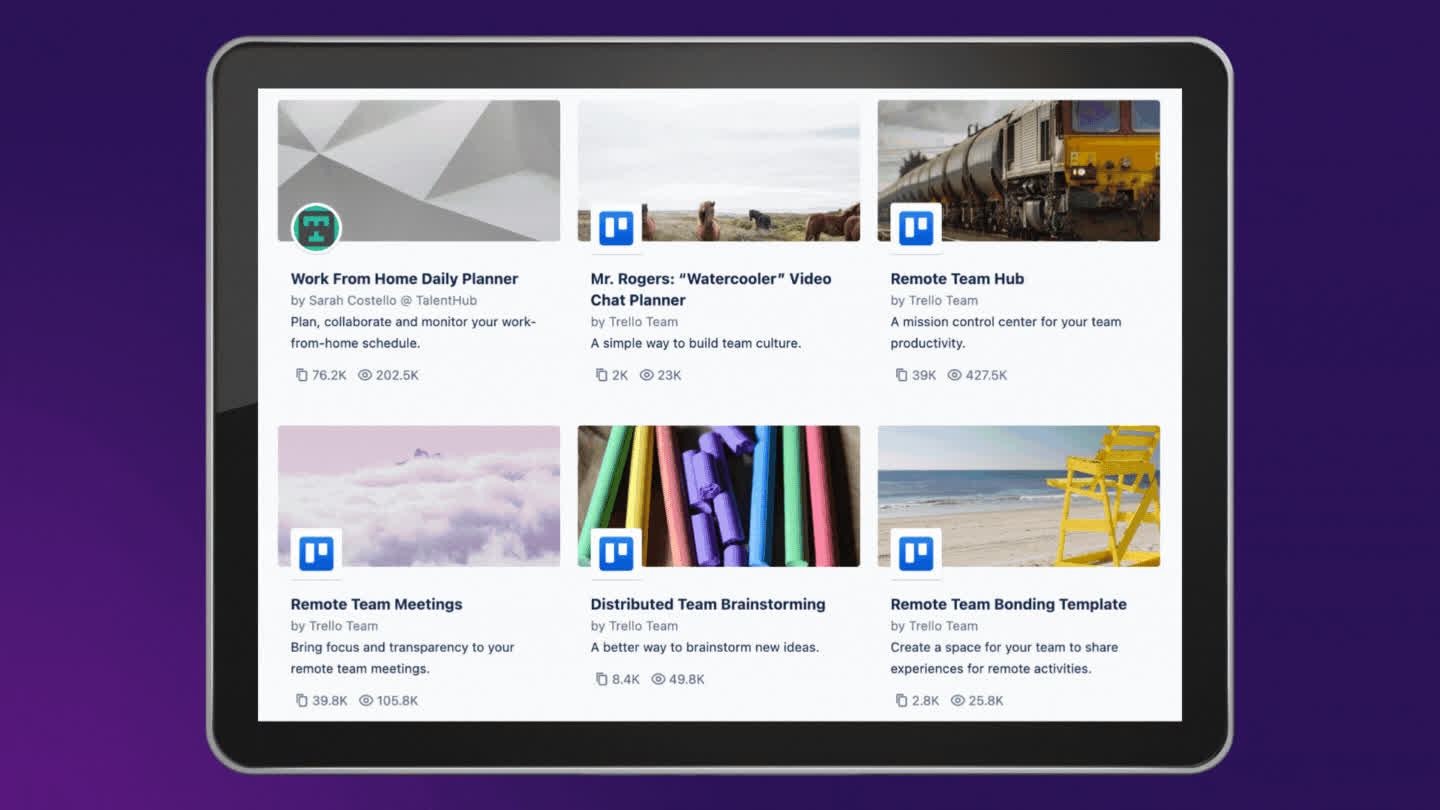The image size is (1440, 810).
Task: Click description starting 'Create a space for your team'
Action: click(x=1005, y=658)
